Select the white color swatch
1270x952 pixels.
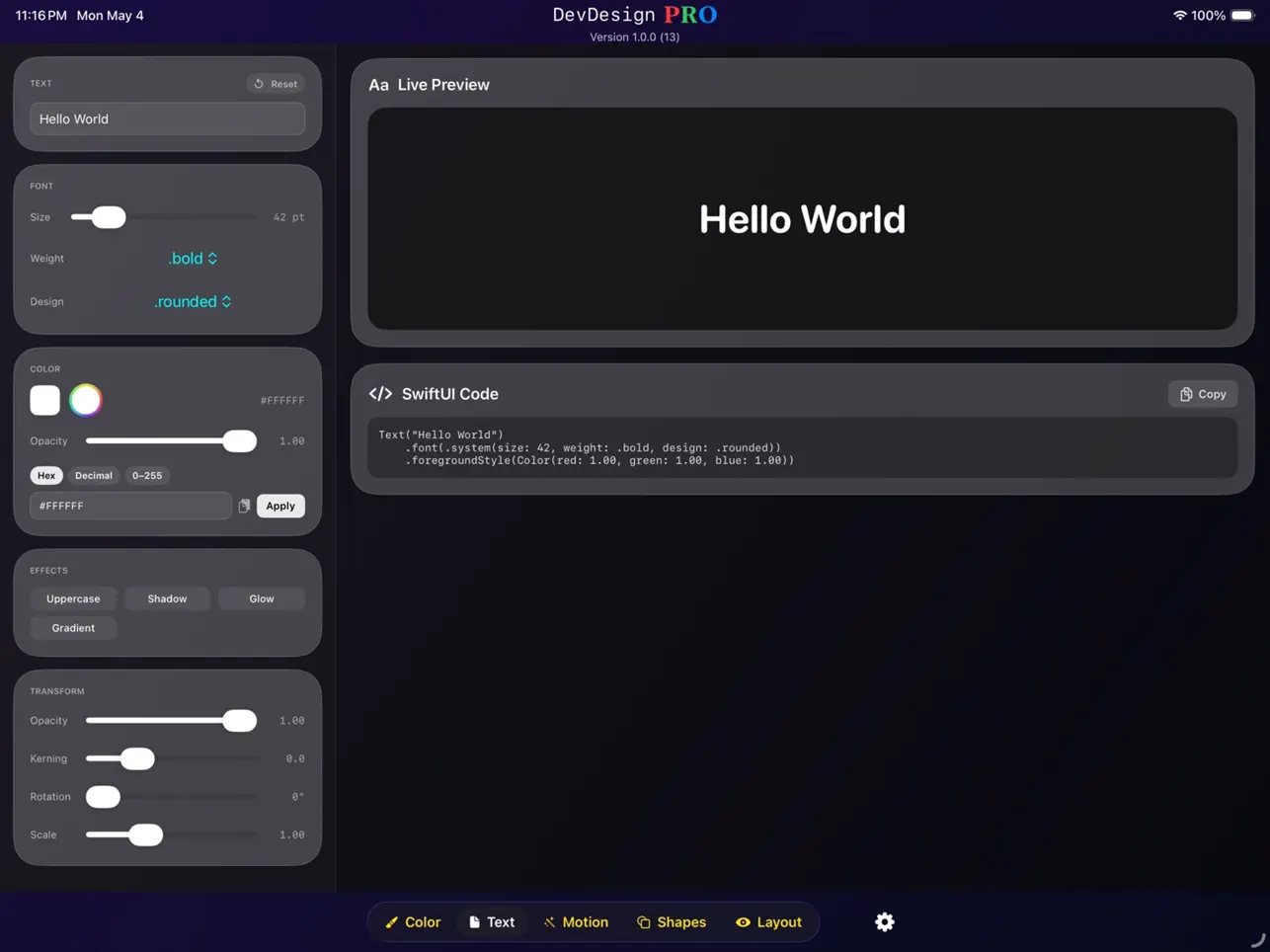click(x=44, y=400)
